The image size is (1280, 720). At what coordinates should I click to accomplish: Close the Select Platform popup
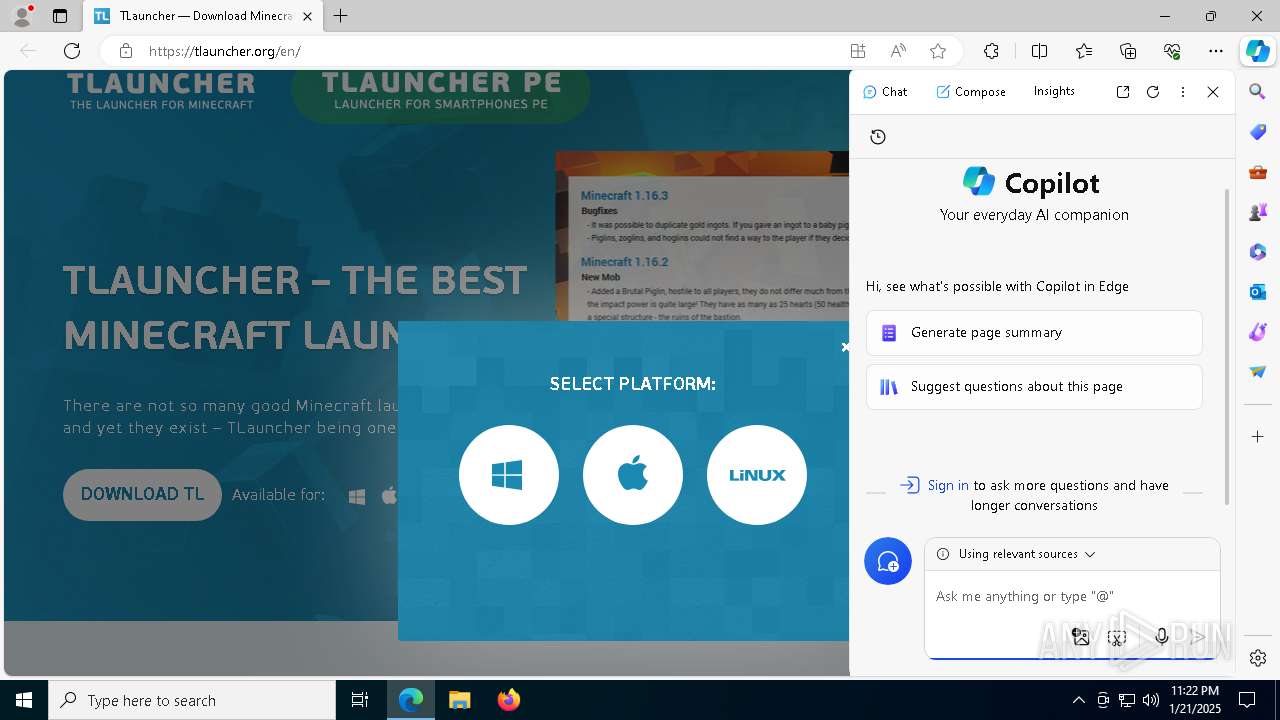pos(844,347)
